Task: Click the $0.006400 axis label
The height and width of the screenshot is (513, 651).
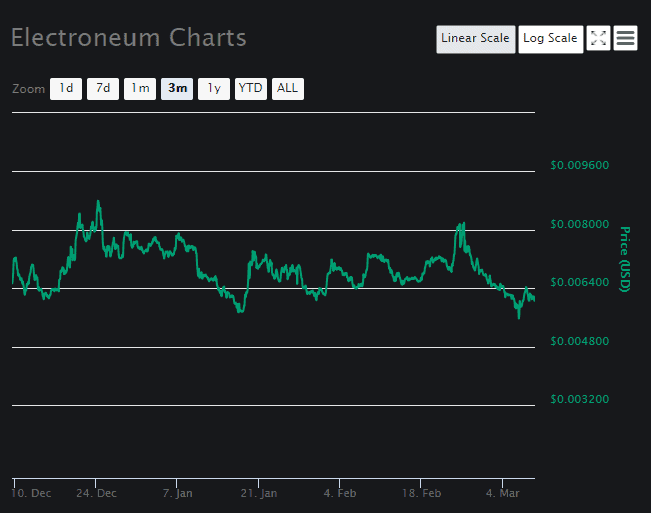Action: pos(580,282)
